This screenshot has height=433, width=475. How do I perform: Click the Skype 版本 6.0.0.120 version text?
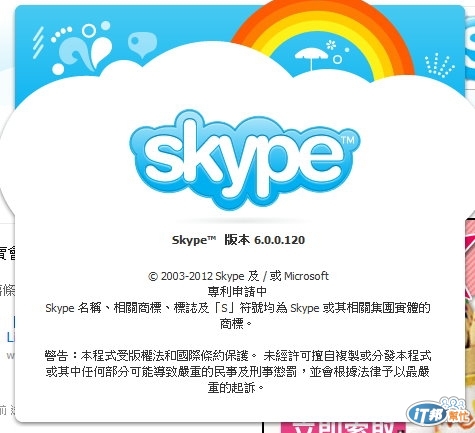tap(238, 240)
